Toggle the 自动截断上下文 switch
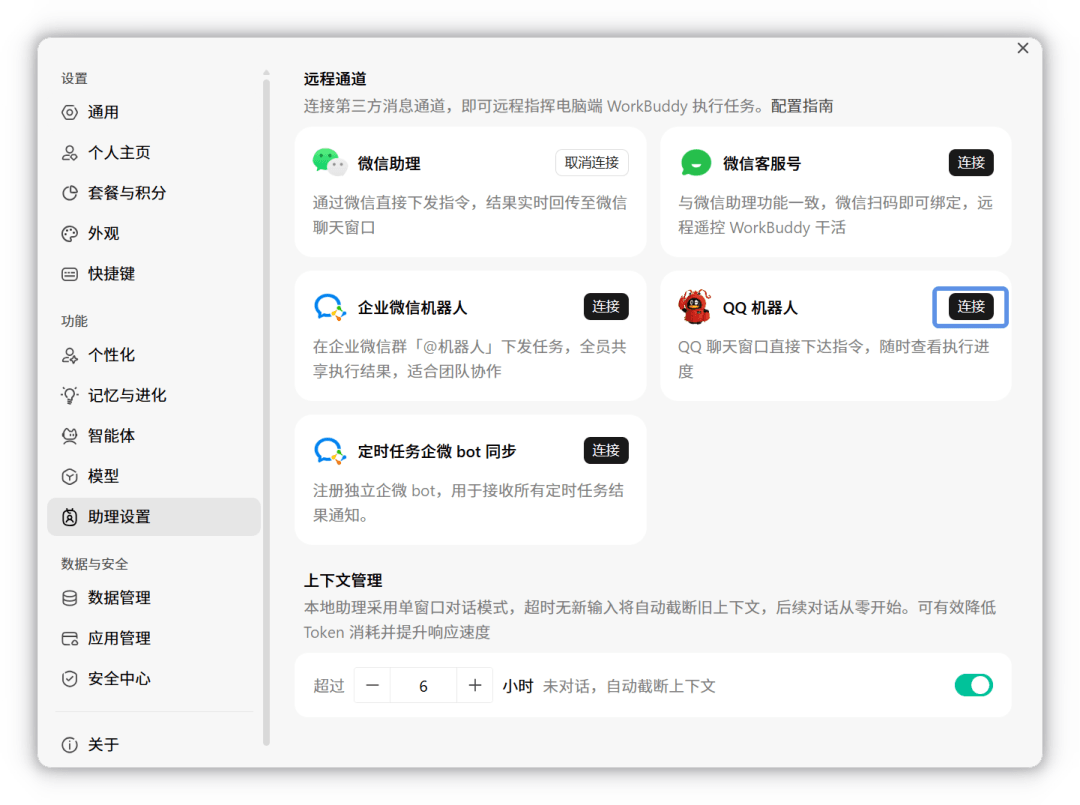Viewport: 1080px width, 805px height. click(973, 685)
